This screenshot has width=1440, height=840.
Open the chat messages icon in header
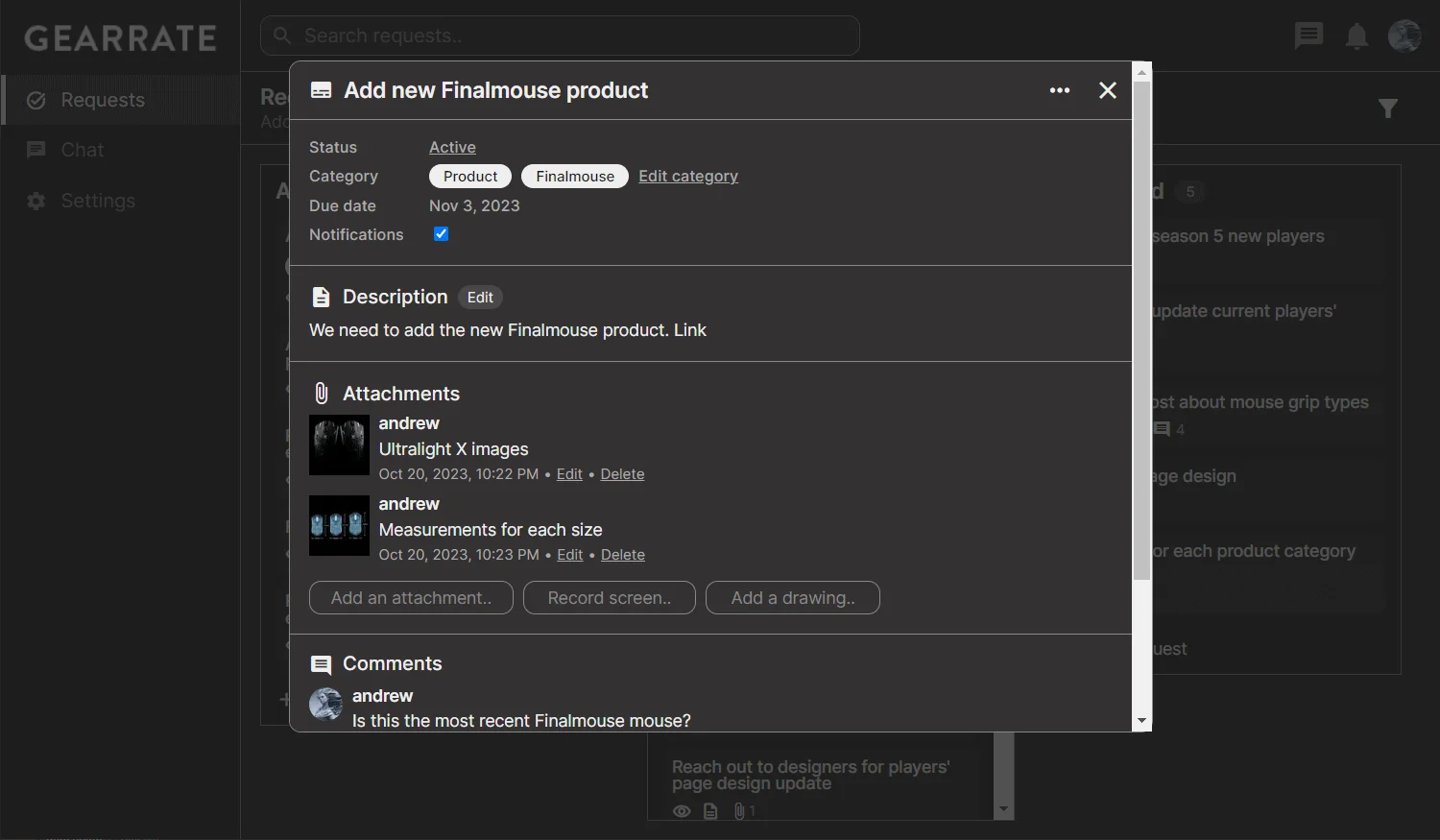(1308, 36)
